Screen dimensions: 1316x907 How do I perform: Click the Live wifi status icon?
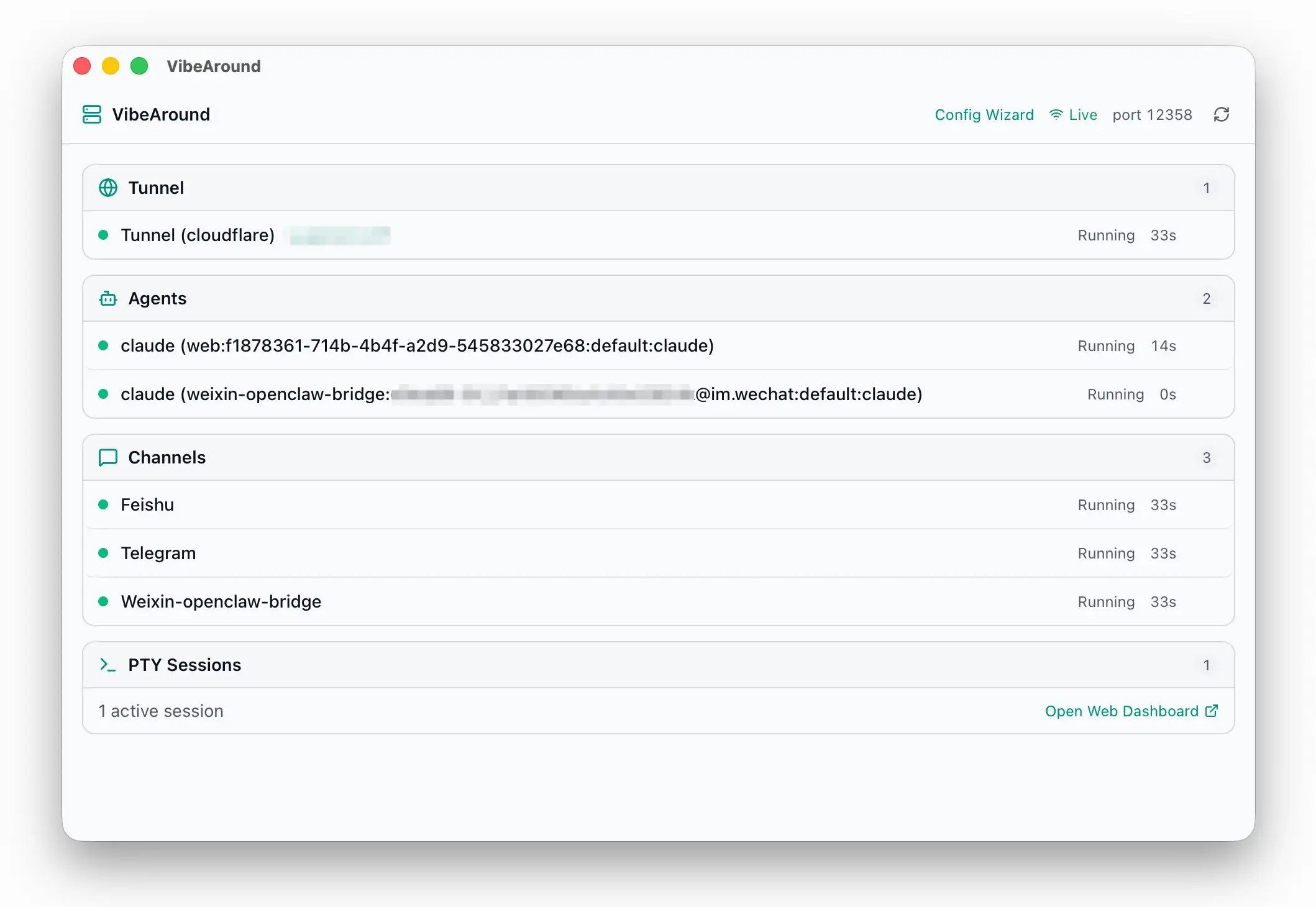[x=1056, y=115]
